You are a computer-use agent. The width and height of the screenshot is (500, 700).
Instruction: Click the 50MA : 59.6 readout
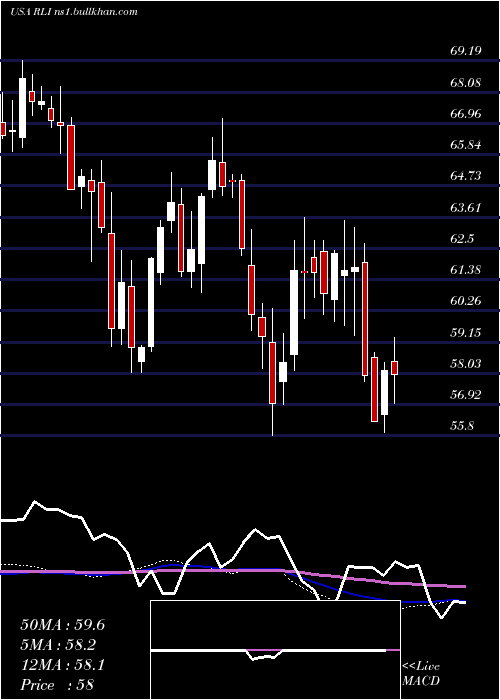[x=62, y=625]
